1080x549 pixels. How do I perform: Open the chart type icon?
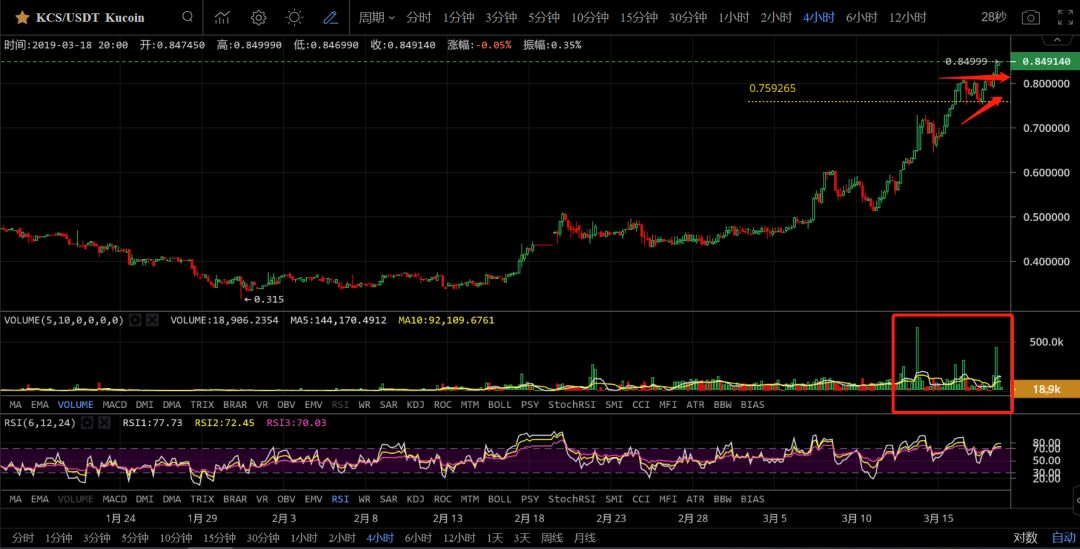(x=222, y=17)
